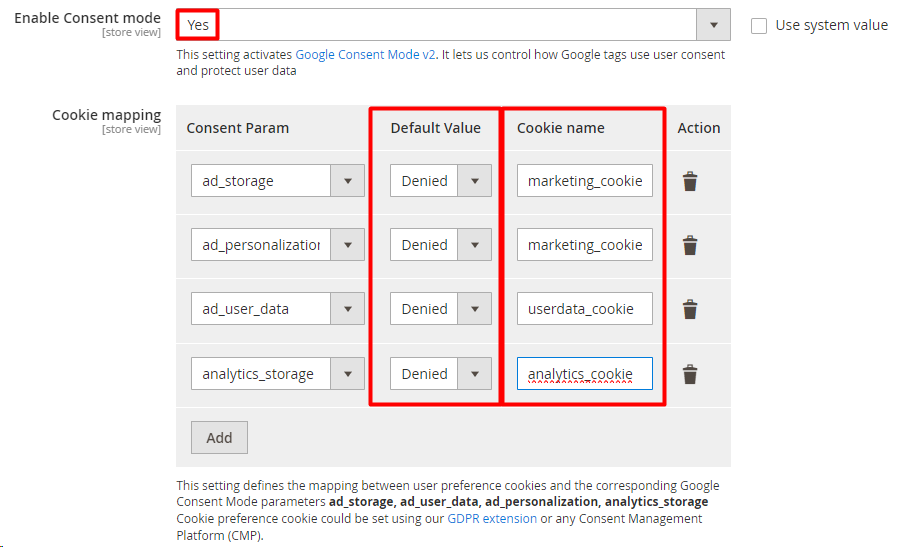This screenshot has height=547, width=900.
Task: Change Default Value for ad_storage row
Action: pyautogui.click(x=441, y=181)
